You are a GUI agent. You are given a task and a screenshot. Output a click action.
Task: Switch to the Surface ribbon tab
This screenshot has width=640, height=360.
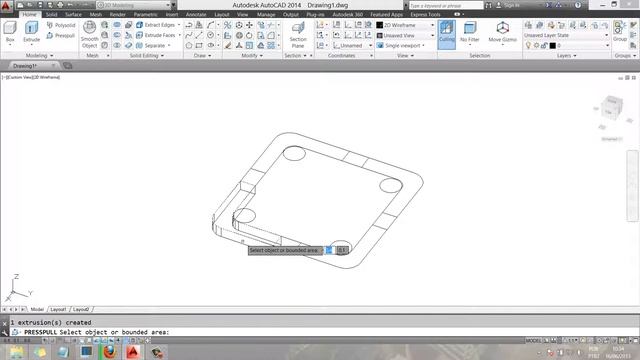[x=73, y=14]
